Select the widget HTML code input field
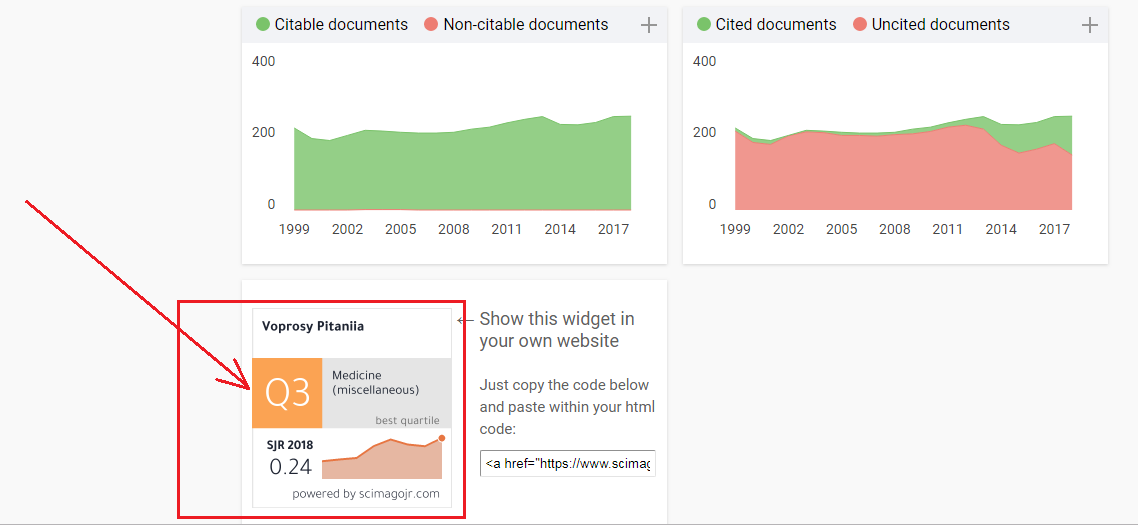The image size is (1138, 528). [568, 463]
